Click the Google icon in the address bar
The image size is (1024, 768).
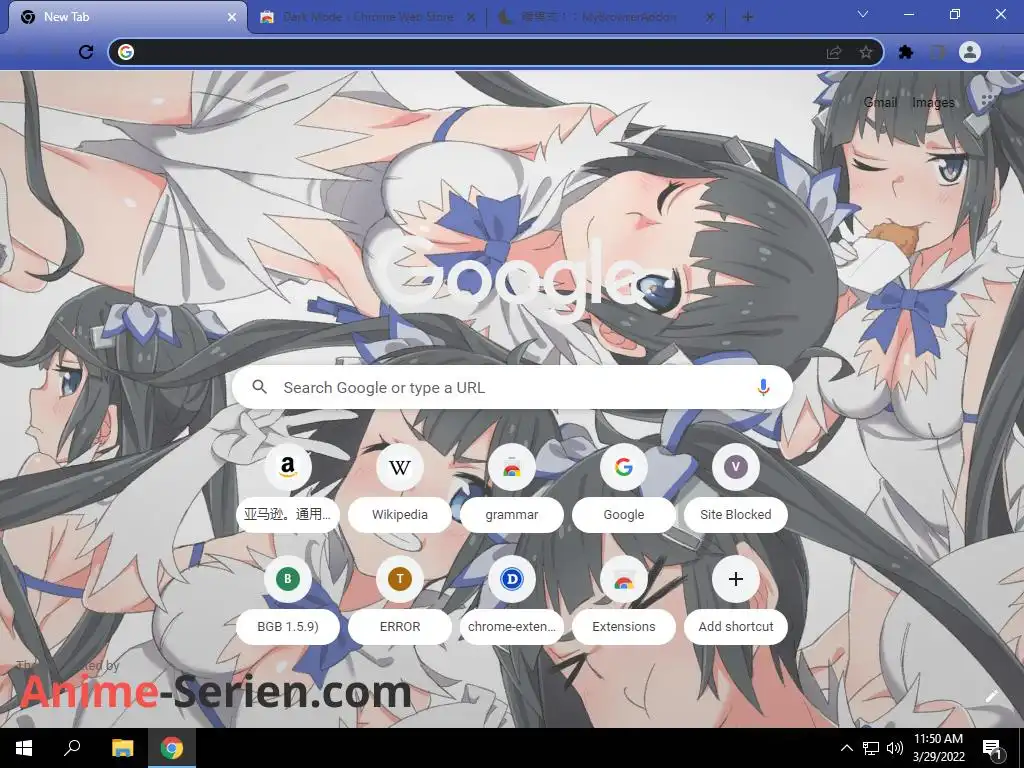126,52
